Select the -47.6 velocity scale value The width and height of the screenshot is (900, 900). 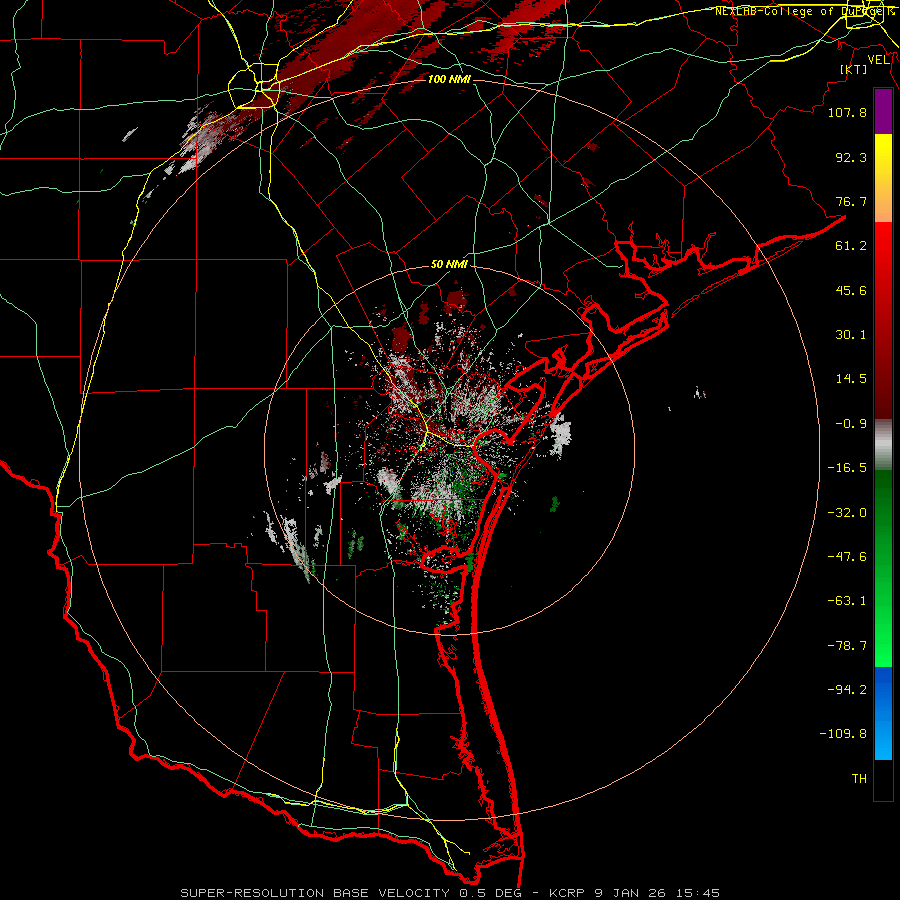pyautogui.click(x=847, y=557)
